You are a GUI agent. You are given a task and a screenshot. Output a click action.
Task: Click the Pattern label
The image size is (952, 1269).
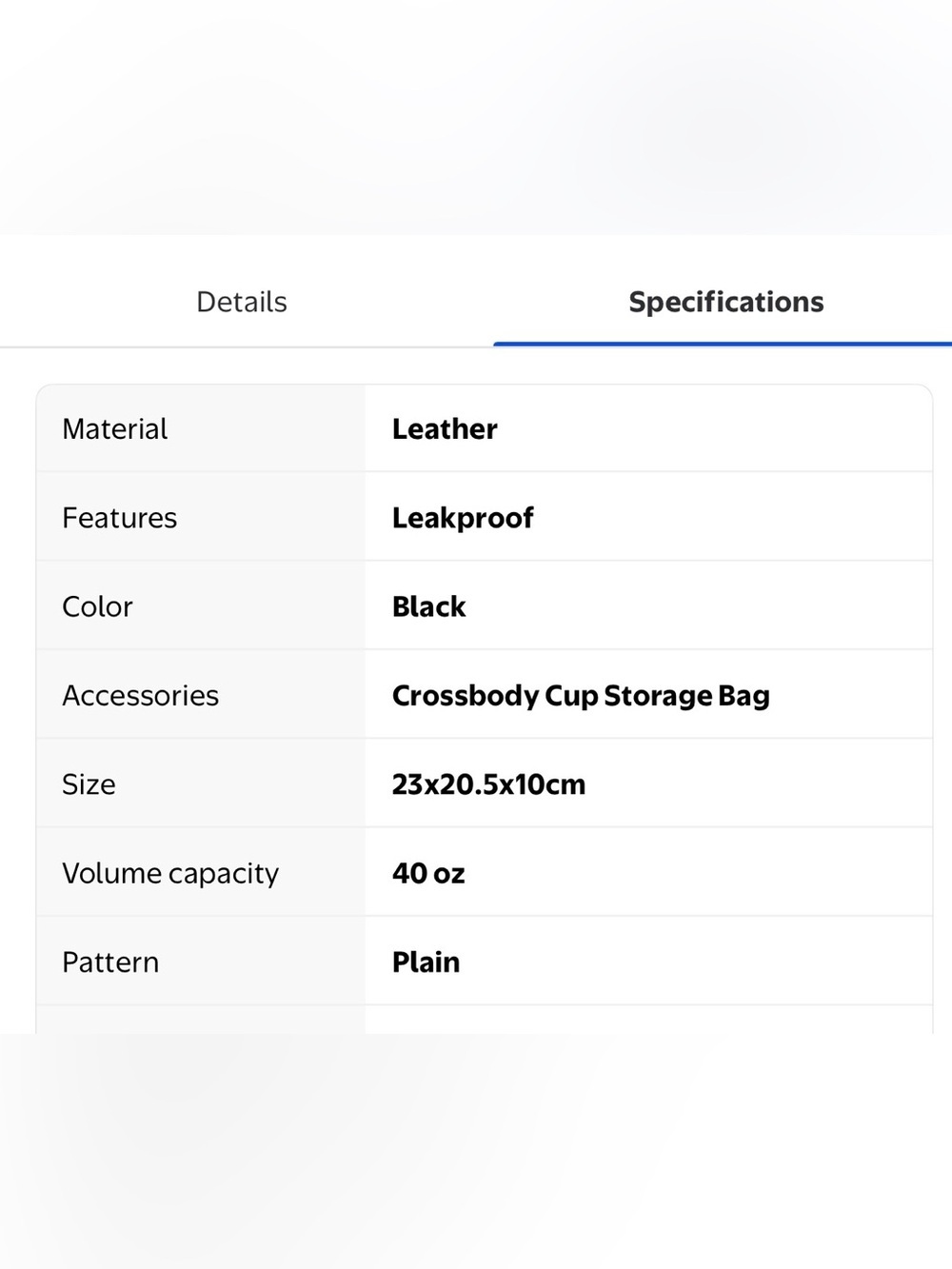point(110,962)
